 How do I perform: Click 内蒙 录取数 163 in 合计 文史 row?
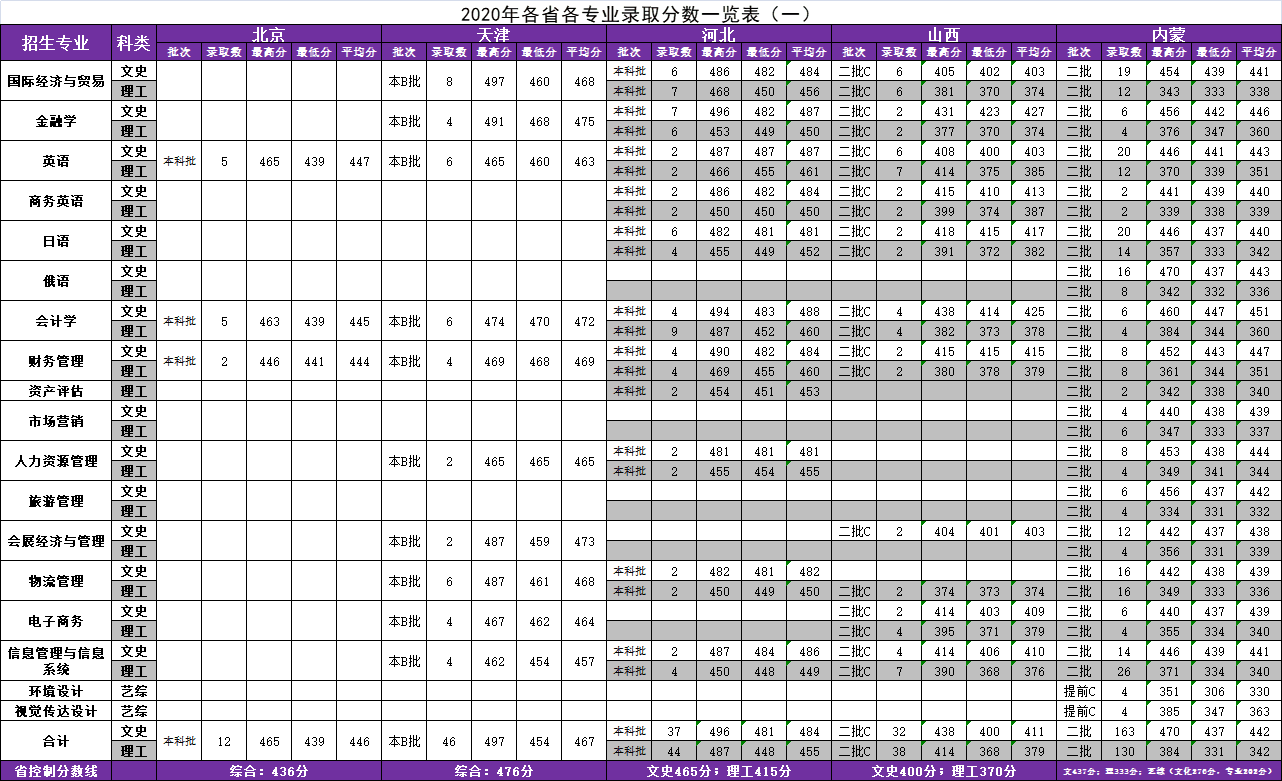[x=1124, y=731]
